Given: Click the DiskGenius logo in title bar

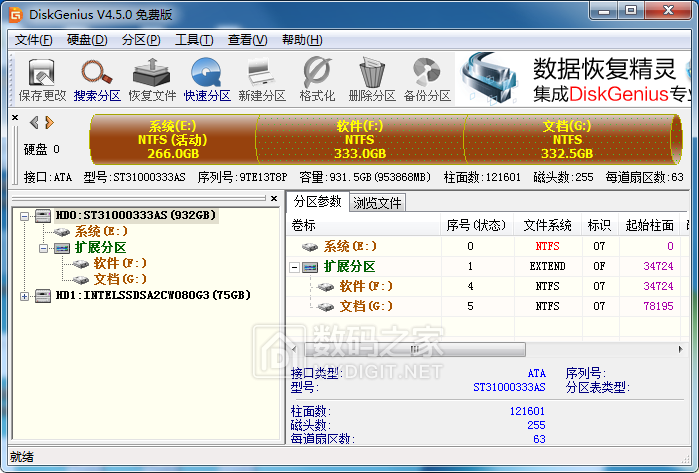Looking at the screenshot, I should pyautogui.click(x=15, y=15).
